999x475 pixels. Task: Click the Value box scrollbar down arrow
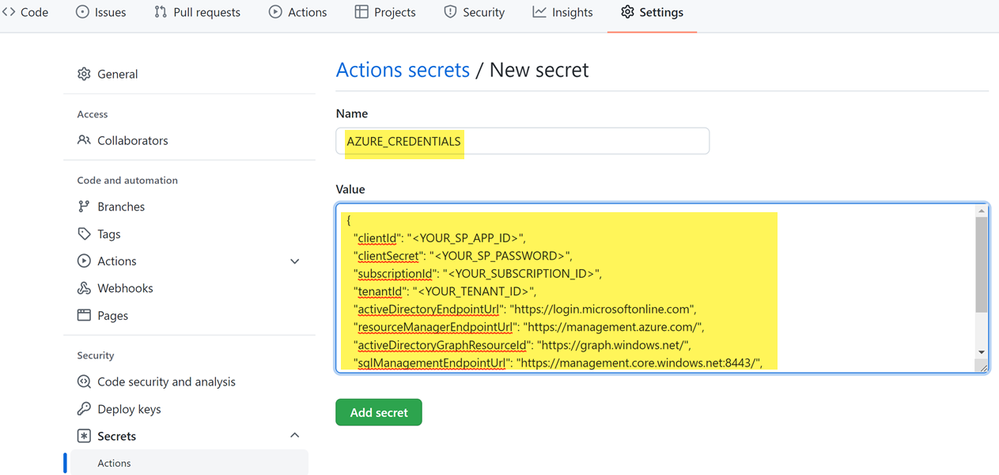982,352
